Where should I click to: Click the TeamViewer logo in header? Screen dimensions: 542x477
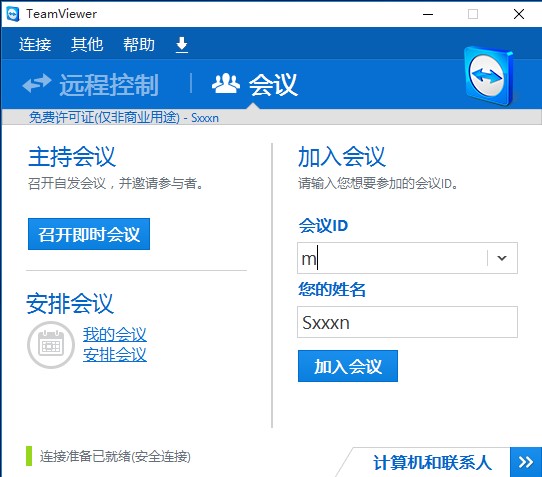(489, 75)
